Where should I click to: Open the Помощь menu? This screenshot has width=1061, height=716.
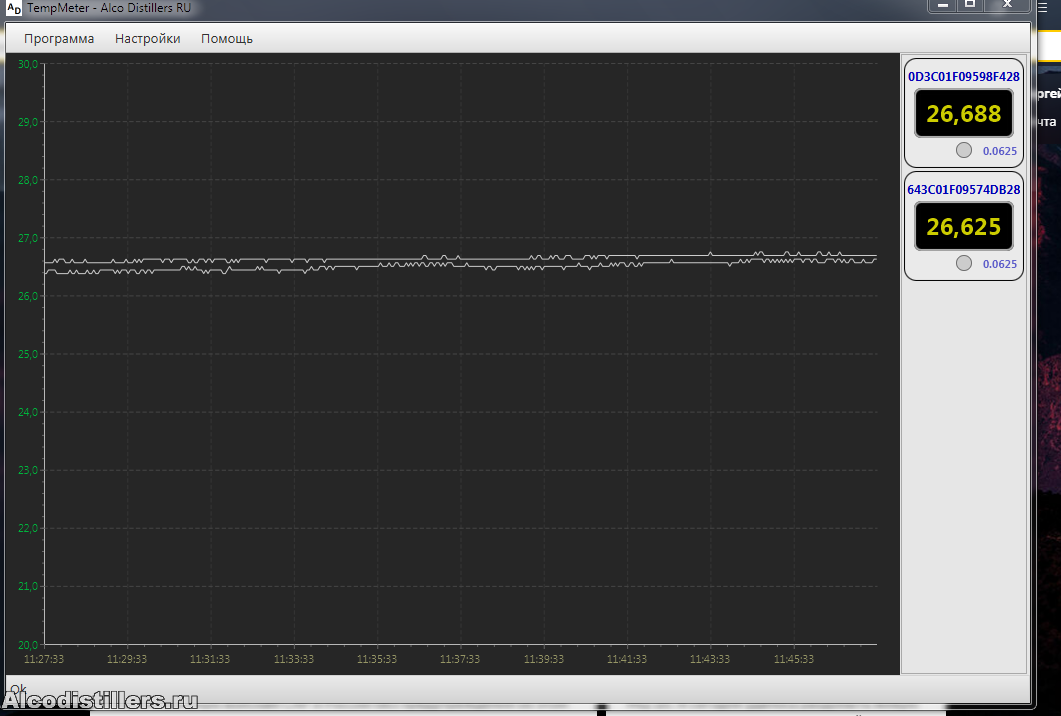point(226,39)
